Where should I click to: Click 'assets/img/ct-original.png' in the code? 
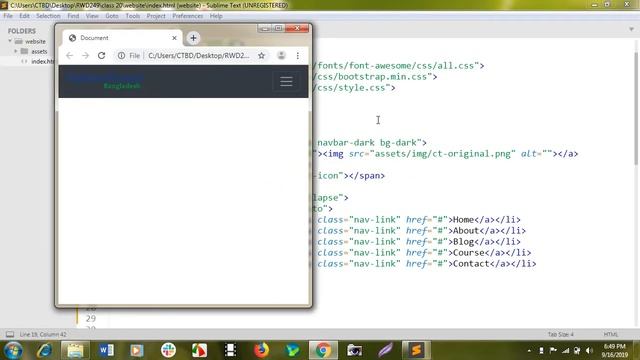tap(442, 154)
